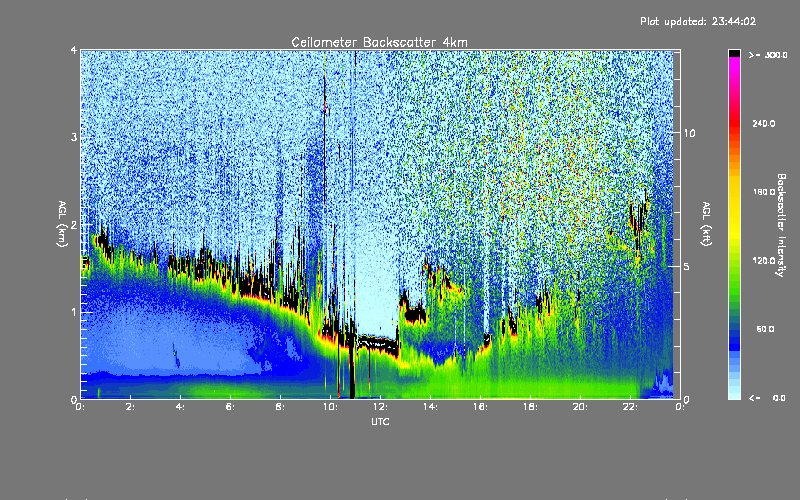Click the "Backscatter Intensity" colorbar label
This screenshot has height=500, width=800.
781,225
